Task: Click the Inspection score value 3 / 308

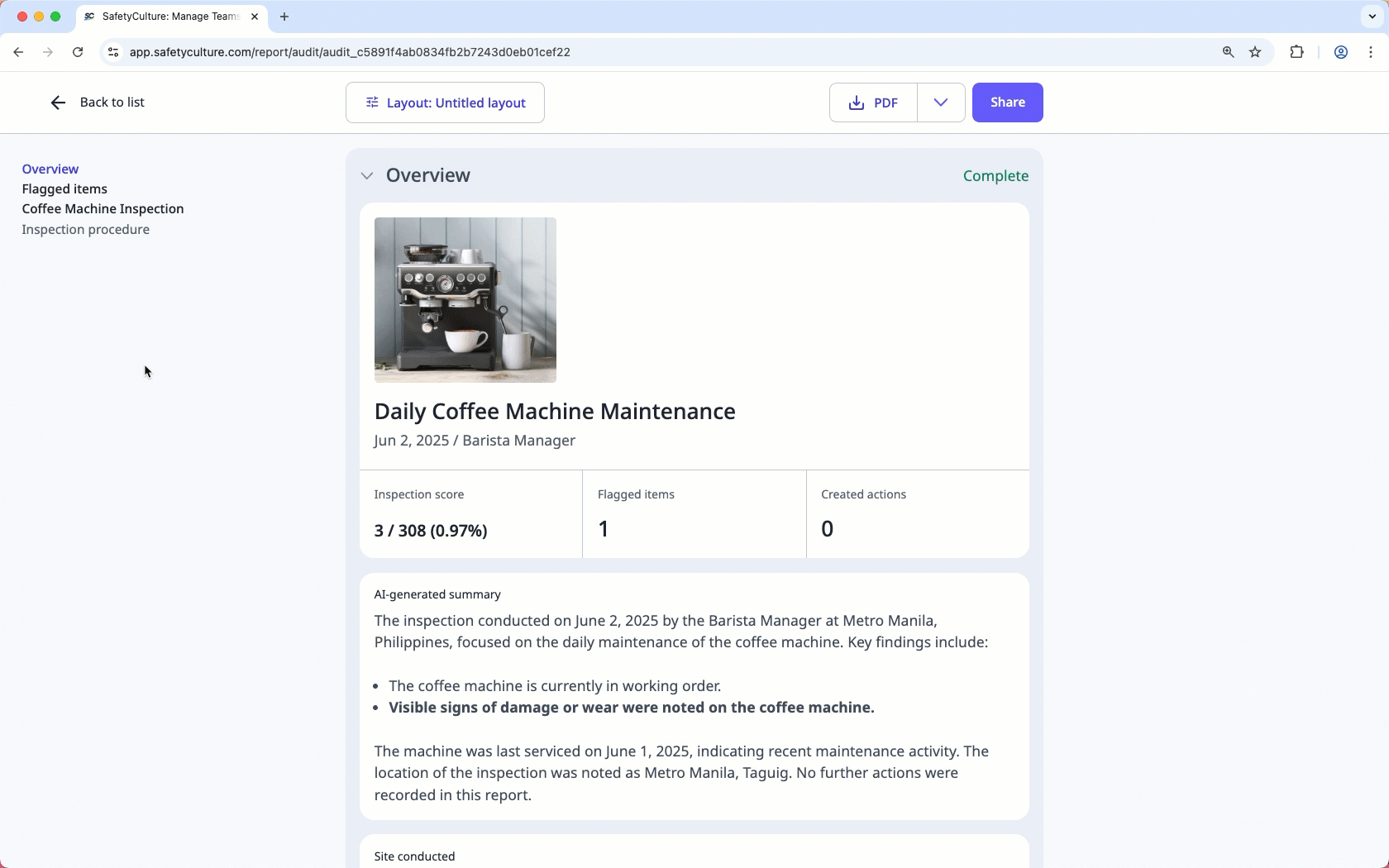Action: (431, 531)
